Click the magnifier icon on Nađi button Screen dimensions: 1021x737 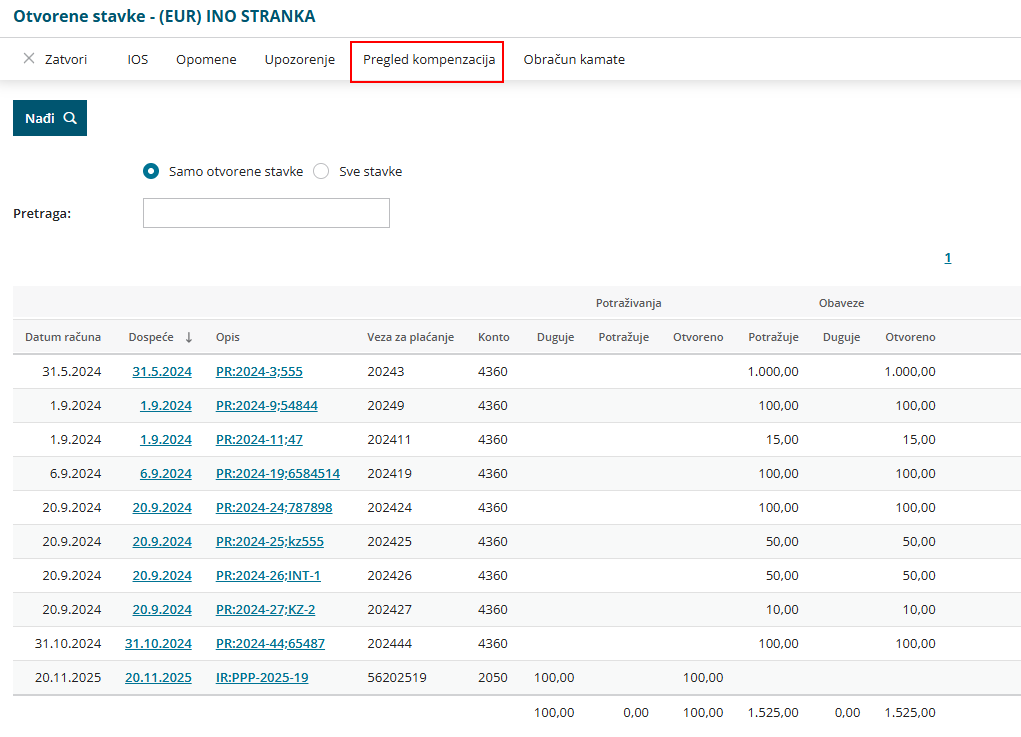pos(70,118)
